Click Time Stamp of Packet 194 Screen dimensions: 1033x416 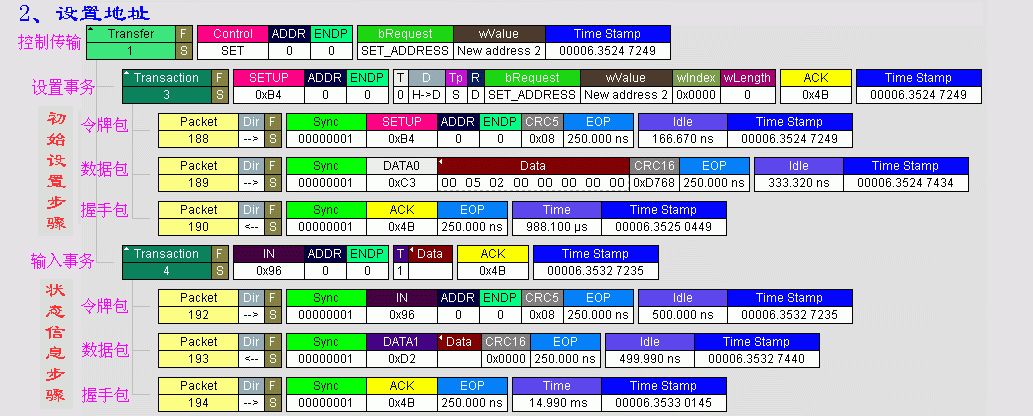(663, 402)
